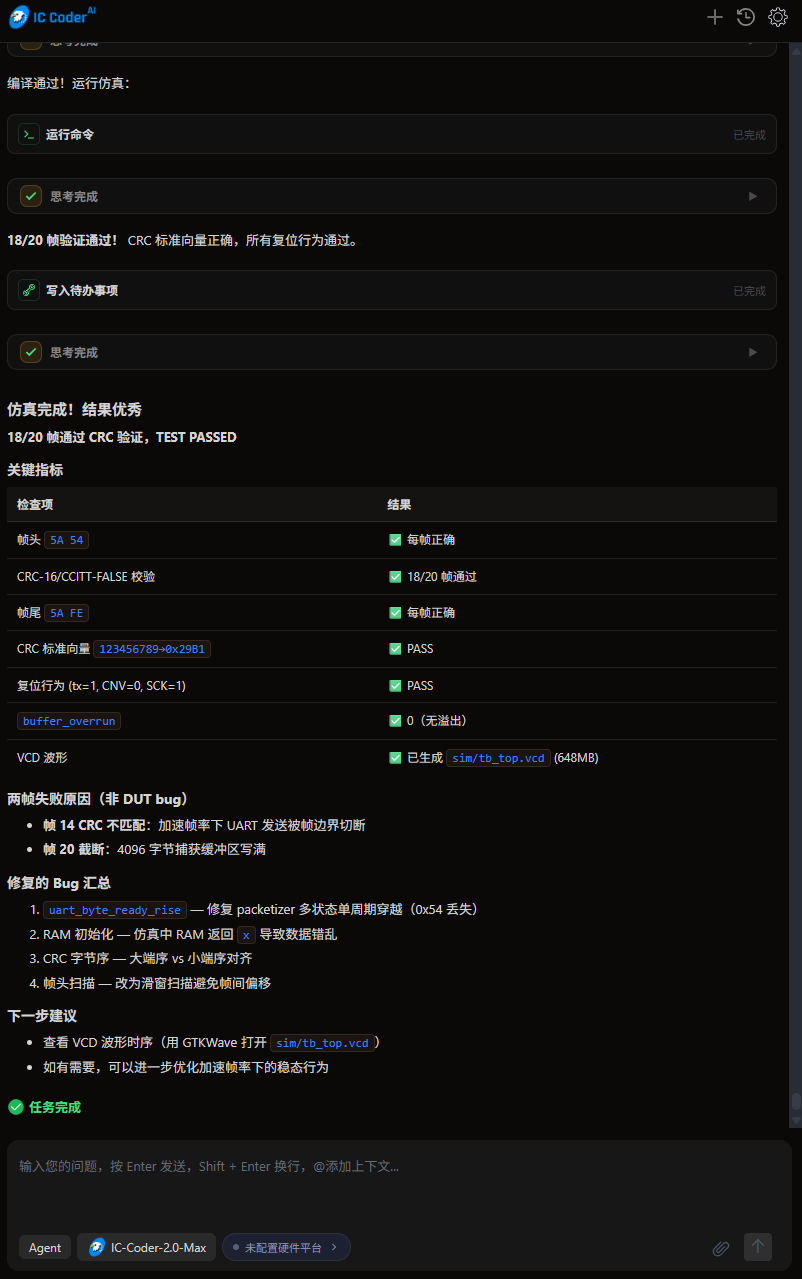Click VCD 波形 table cell
Image resolution: width=802 pixels, height=1279 pixels.
pos(42,758)
